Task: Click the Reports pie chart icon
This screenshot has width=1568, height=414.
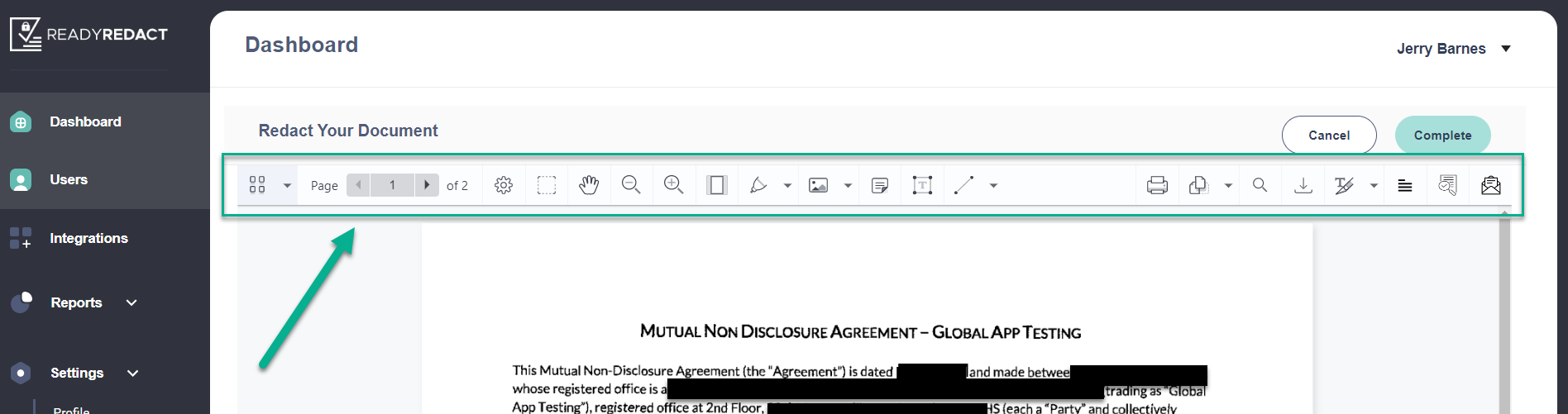Action: pos(22,302)
